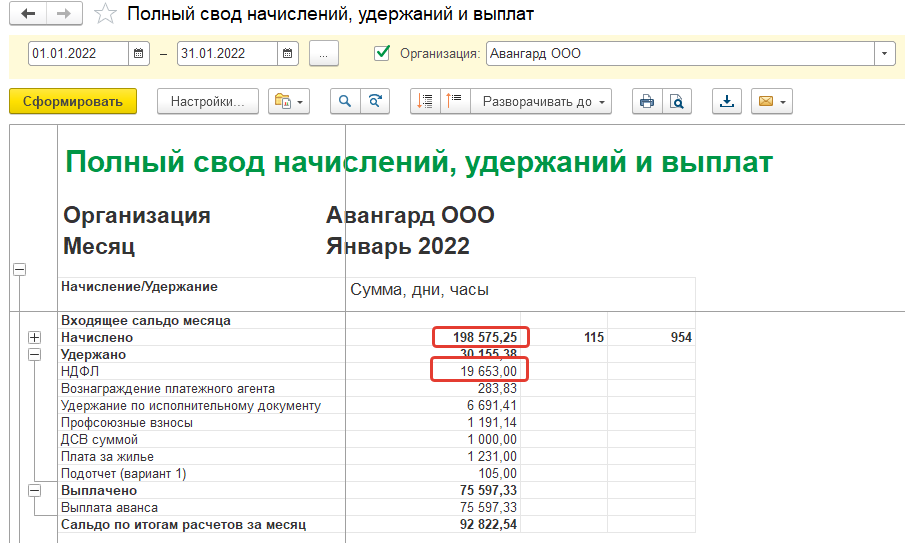905x543 pixels.
Task: Collapse the Удержано row group
Action: pyautogui.click(x=35, y=354)
